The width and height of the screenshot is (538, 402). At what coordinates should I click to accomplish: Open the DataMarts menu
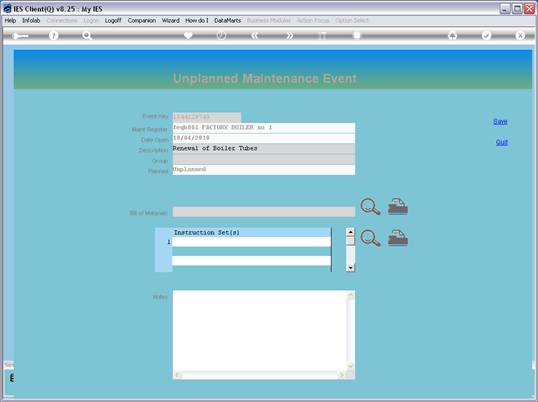coord(227,21)
